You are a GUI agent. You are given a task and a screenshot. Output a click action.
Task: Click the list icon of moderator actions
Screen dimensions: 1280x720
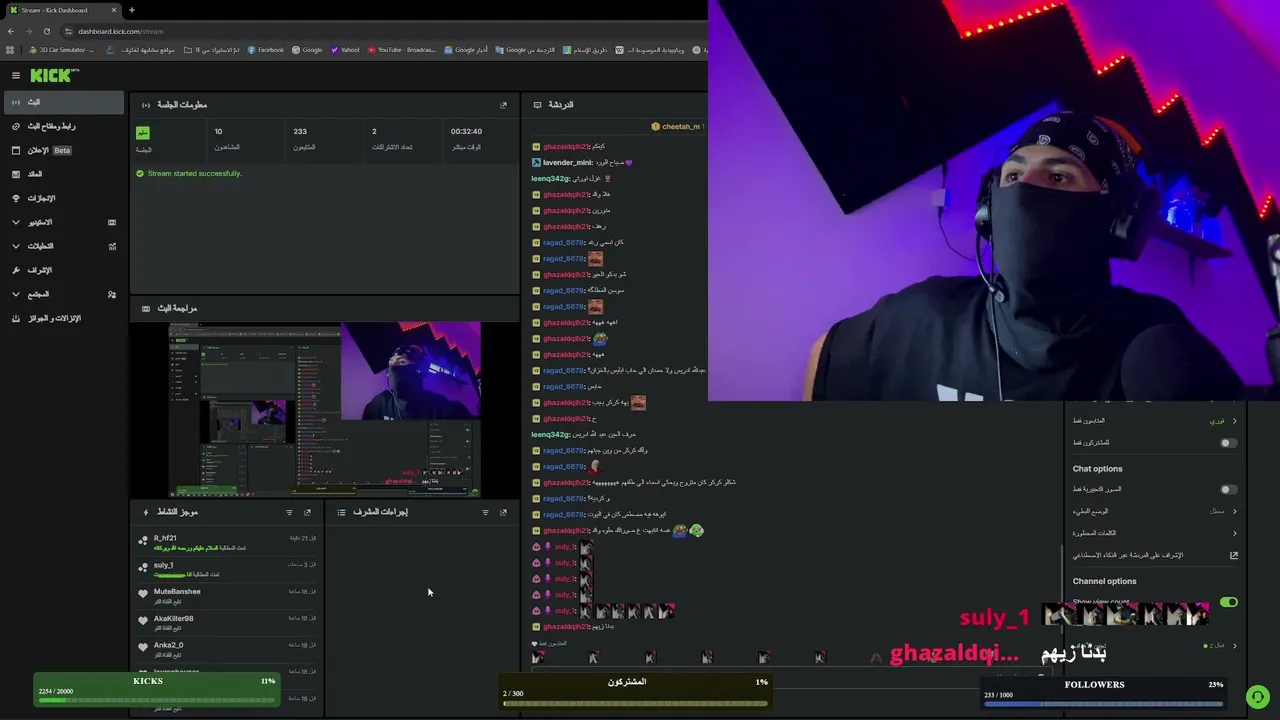pos(341,512)
